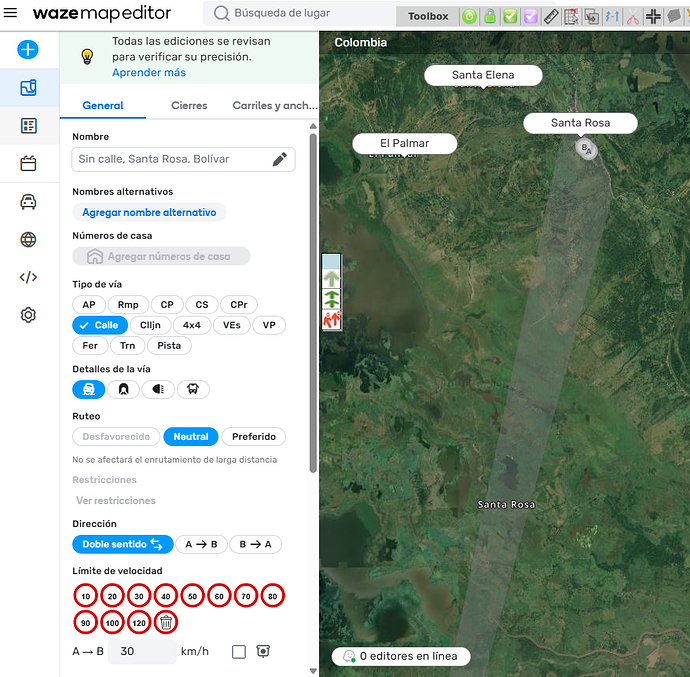690x677 pixels.
Task: Switch to the Cierres tab
Action: point(189,105)
